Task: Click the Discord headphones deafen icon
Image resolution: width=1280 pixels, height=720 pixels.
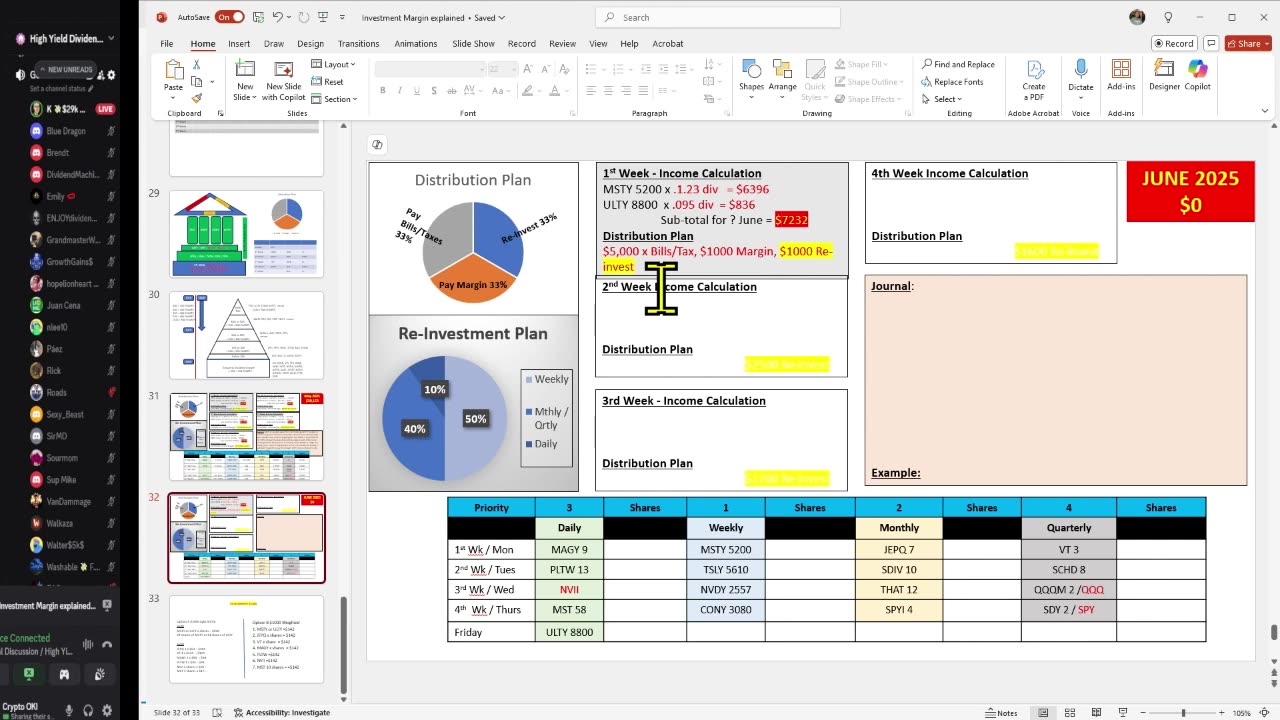Action: point(88,708)
